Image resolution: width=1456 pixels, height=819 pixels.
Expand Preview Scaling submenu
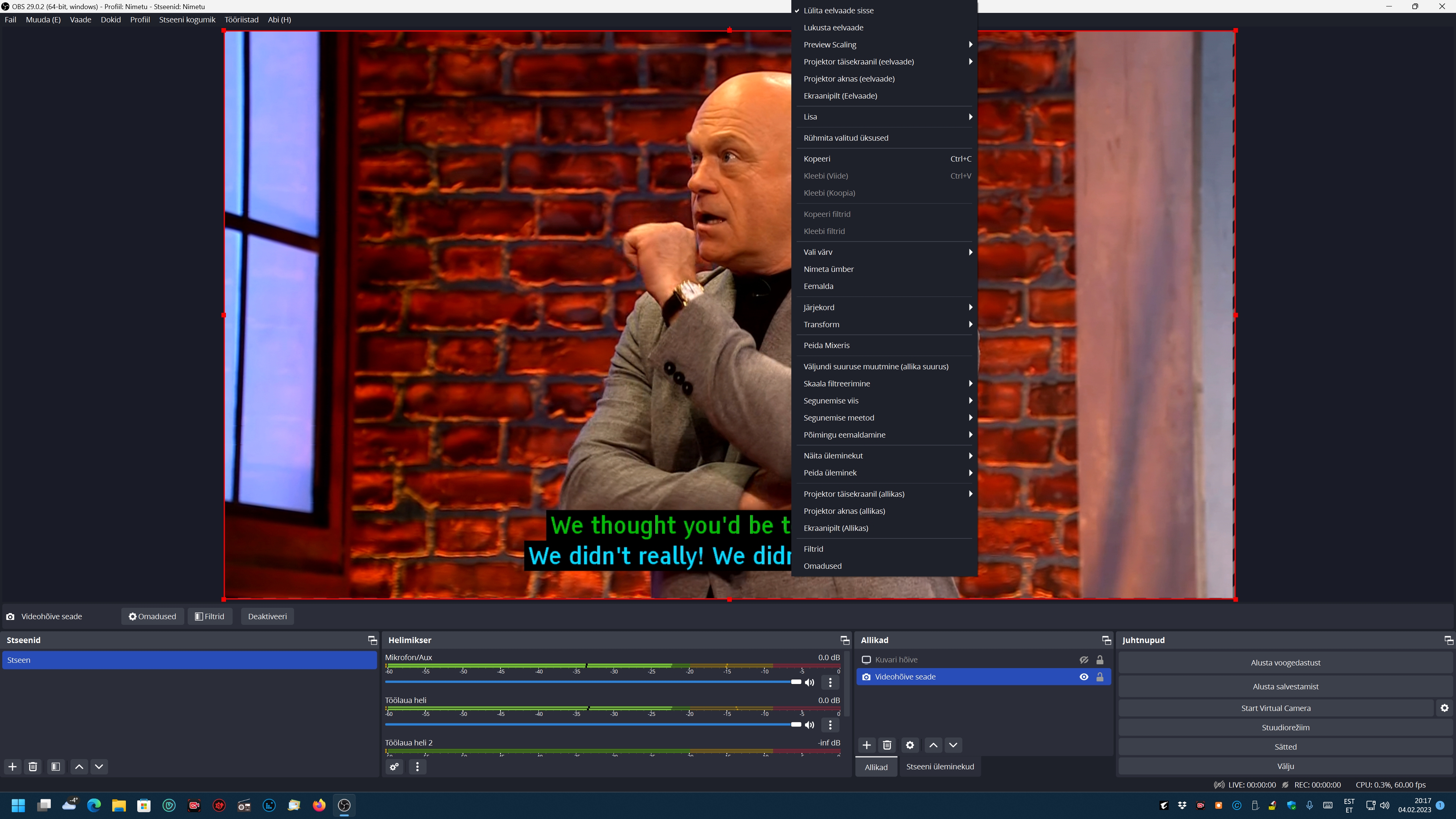(x=884, y=44)
